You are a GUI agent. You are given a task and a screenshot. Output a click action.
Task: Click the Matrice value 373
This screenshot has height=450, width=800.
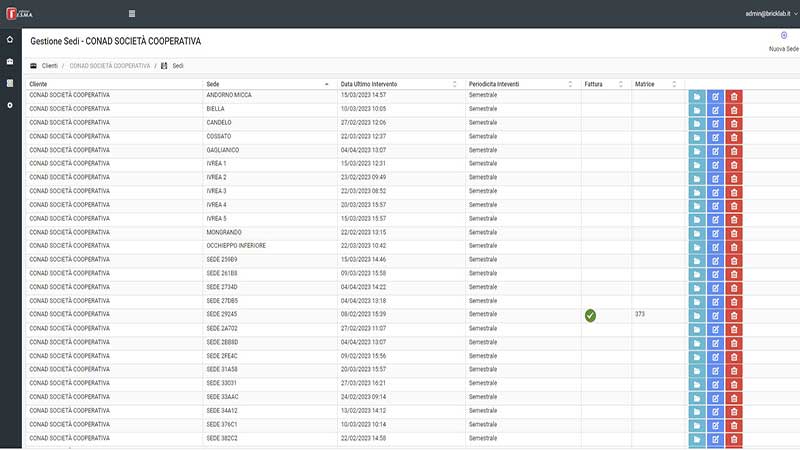tap(640, 314)
